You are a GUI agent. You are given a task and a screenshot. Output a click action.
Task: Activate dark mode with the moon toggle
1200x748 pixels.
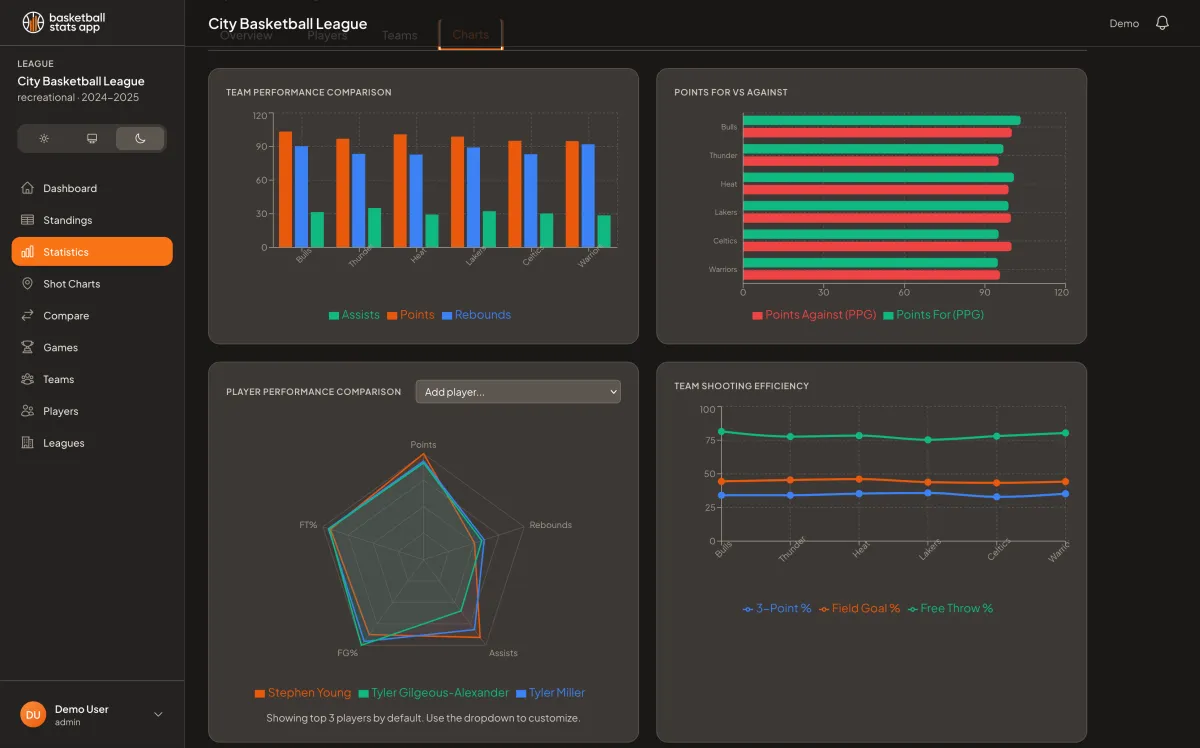coord(140,138)
